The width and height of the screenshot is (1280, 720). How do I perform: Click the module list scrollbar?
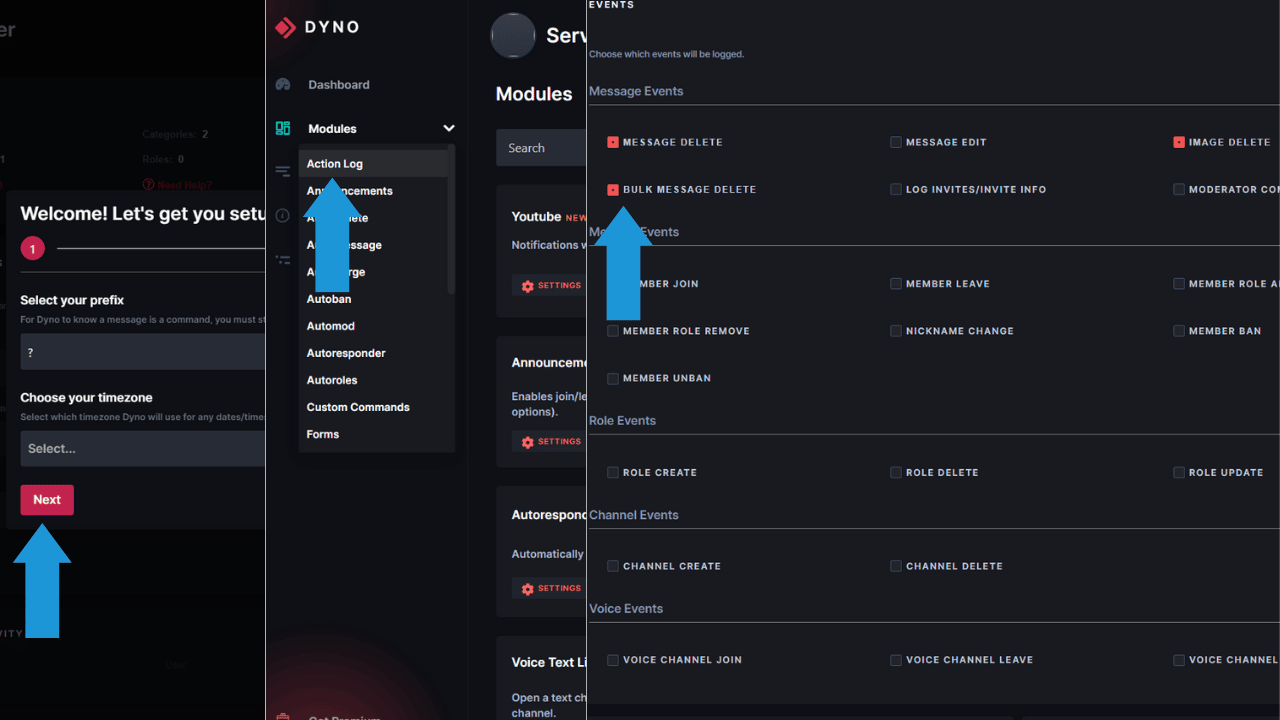tap(452, 220)
